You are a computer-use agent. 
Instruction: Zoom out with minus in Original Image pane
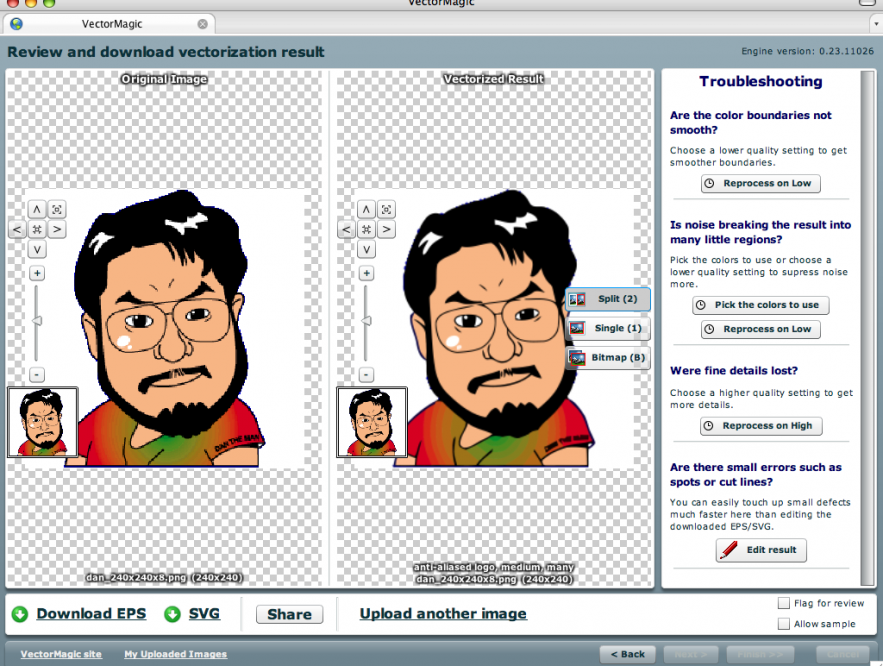pyautogui.click(x=37, y=374)
